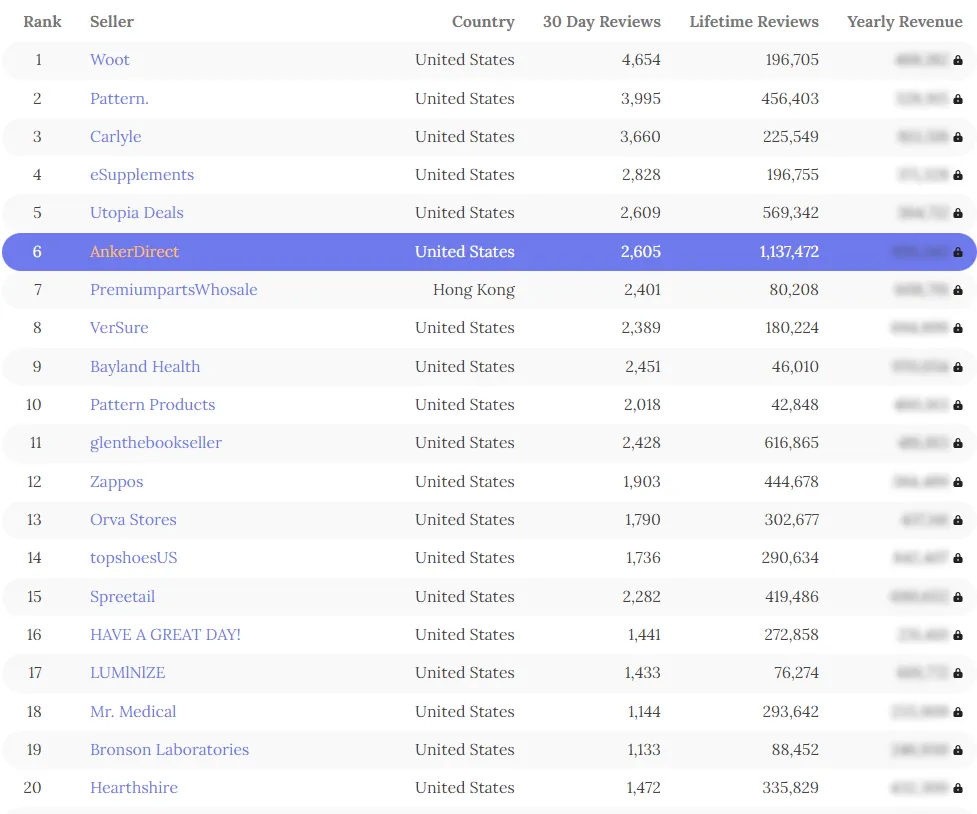Open the highlighted AnkerDirect seller link
This screenshot has height=814, width=977.
(x=134, y=252)
